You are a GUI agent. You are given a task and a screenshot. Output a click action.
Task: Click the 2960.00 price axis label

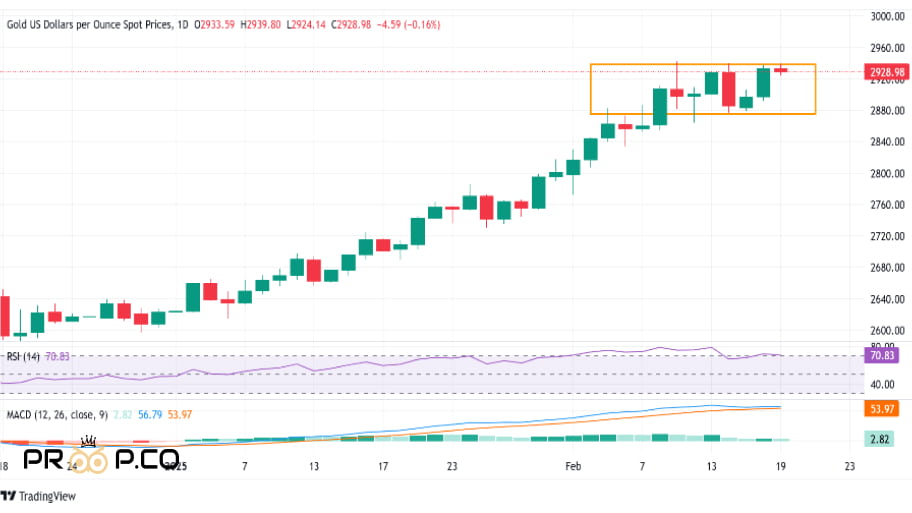(887, 48)
